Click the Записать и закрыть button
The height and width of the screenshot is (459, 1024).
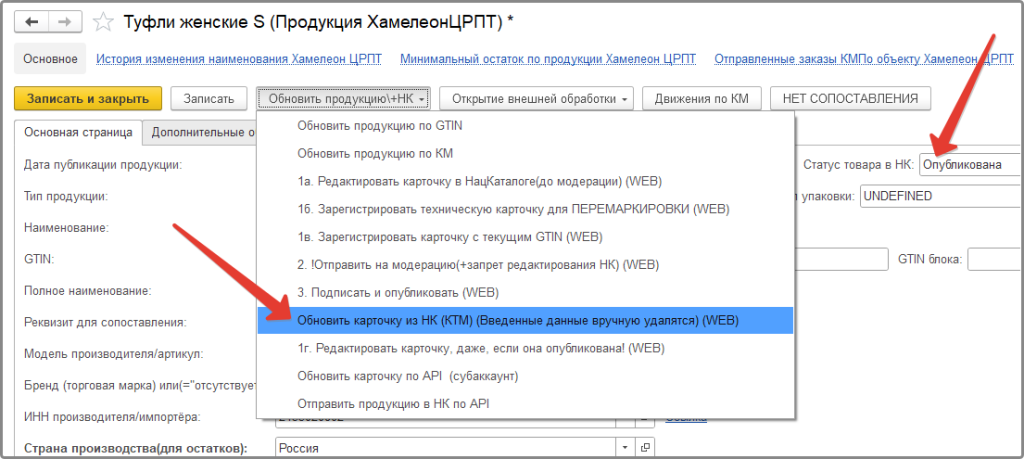click(88, 99)
